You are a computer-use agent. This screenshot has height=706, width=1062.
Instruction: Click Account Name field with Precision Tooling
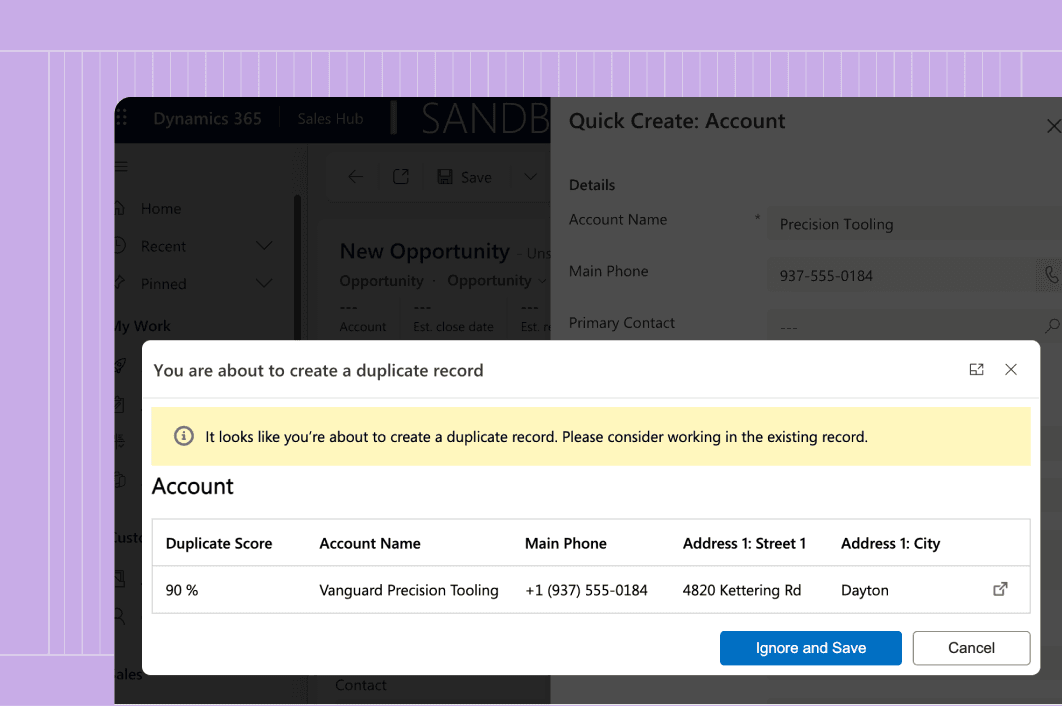tap(914, 224)
